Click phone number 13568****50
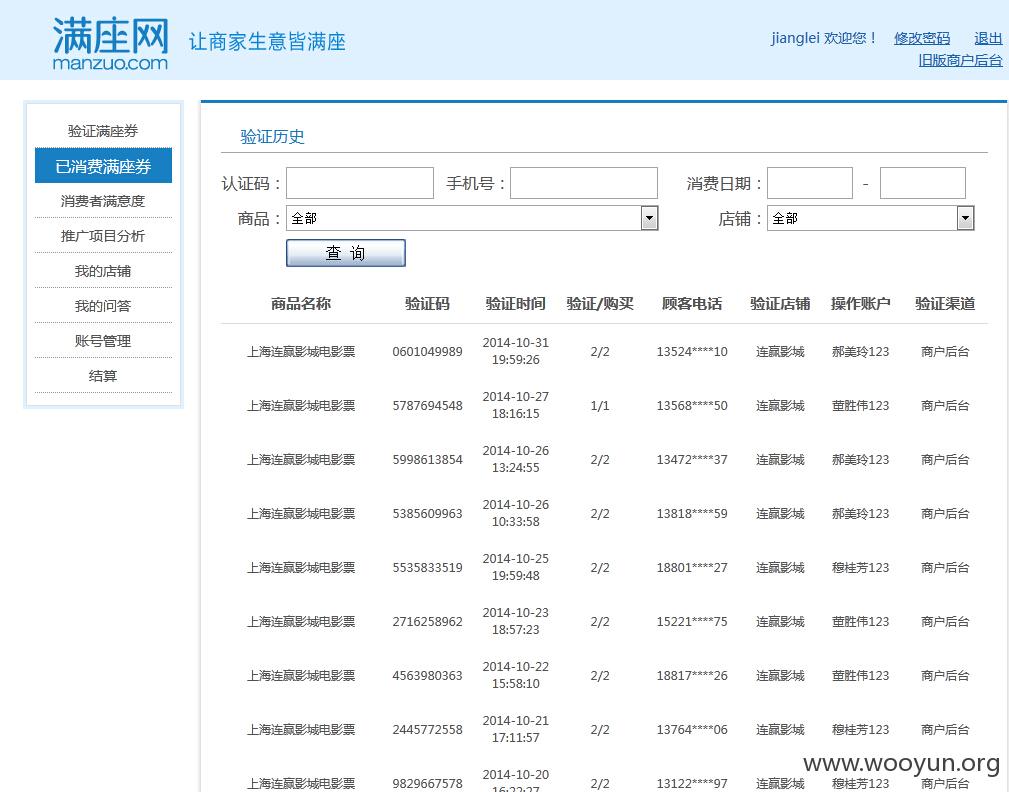The height and width of the screenshot is (792, 1009). 692,406
